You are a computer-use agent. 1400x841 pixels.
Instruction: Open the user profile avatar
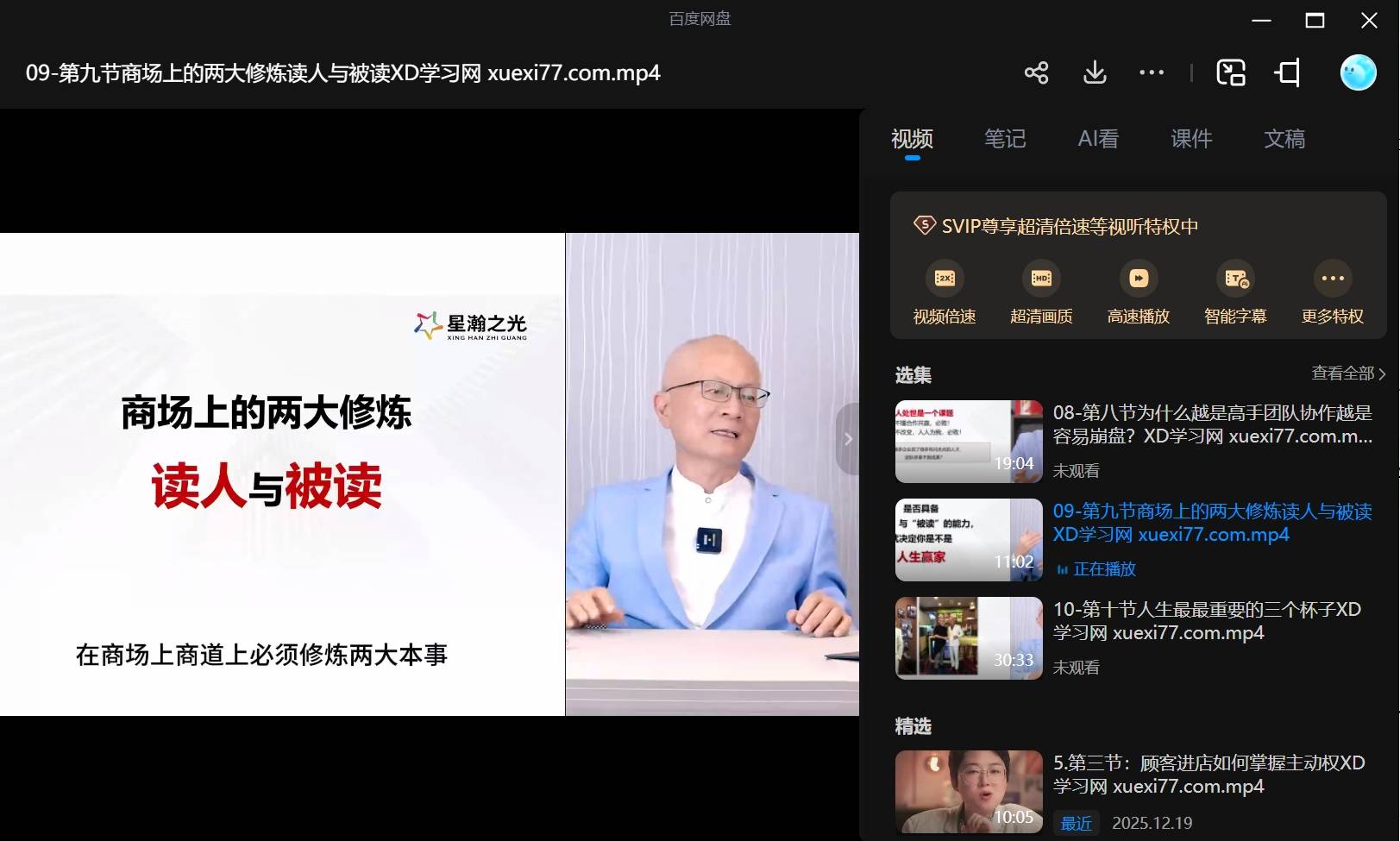(x=1358, y=72)
